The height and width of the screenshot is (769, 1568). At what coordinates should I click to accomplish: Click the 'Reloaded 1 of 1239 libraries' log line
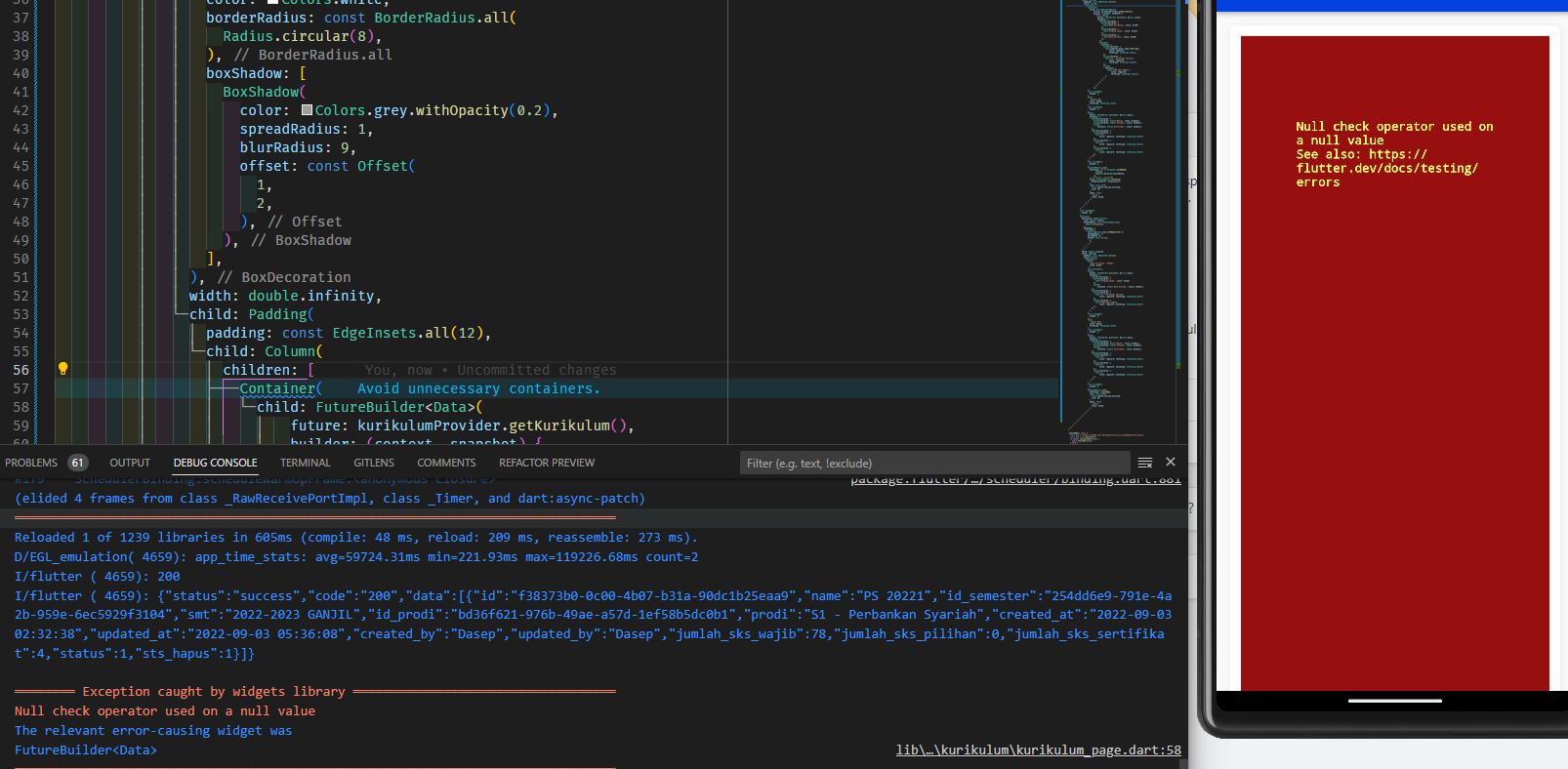click(356, 537)
